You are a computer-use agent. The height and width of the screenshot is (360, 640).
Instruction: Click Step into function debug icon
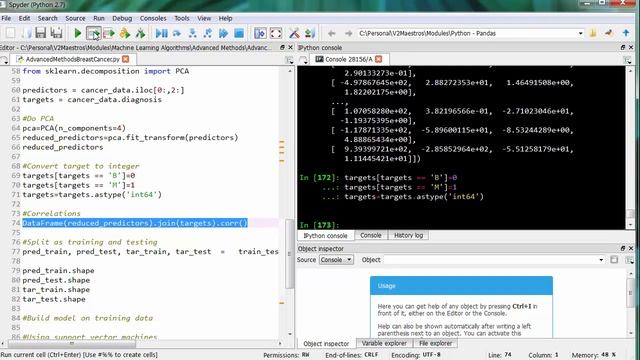point(192,33)
